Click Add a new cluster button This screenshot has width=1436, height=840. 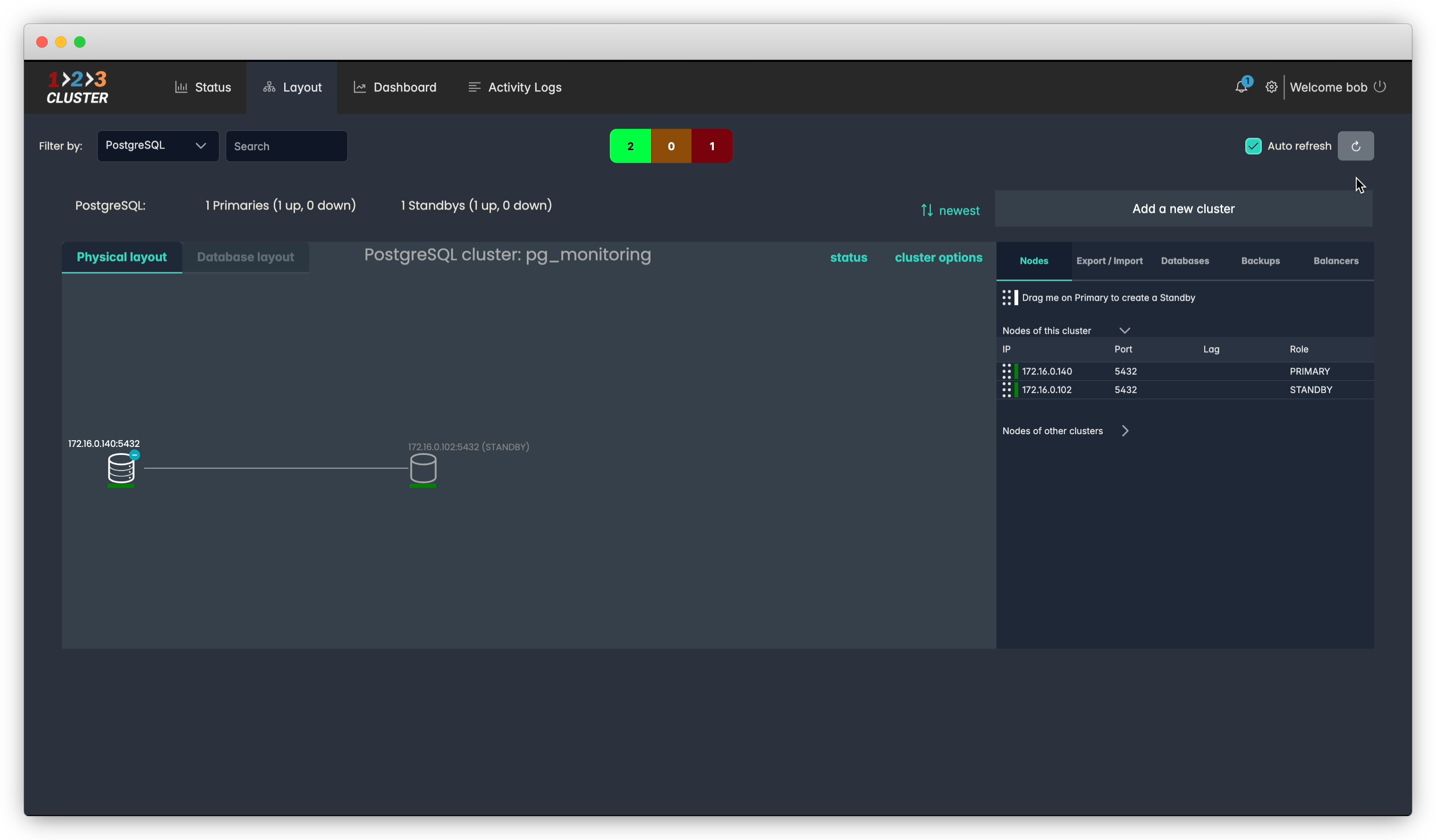(x=1183, y=209)
